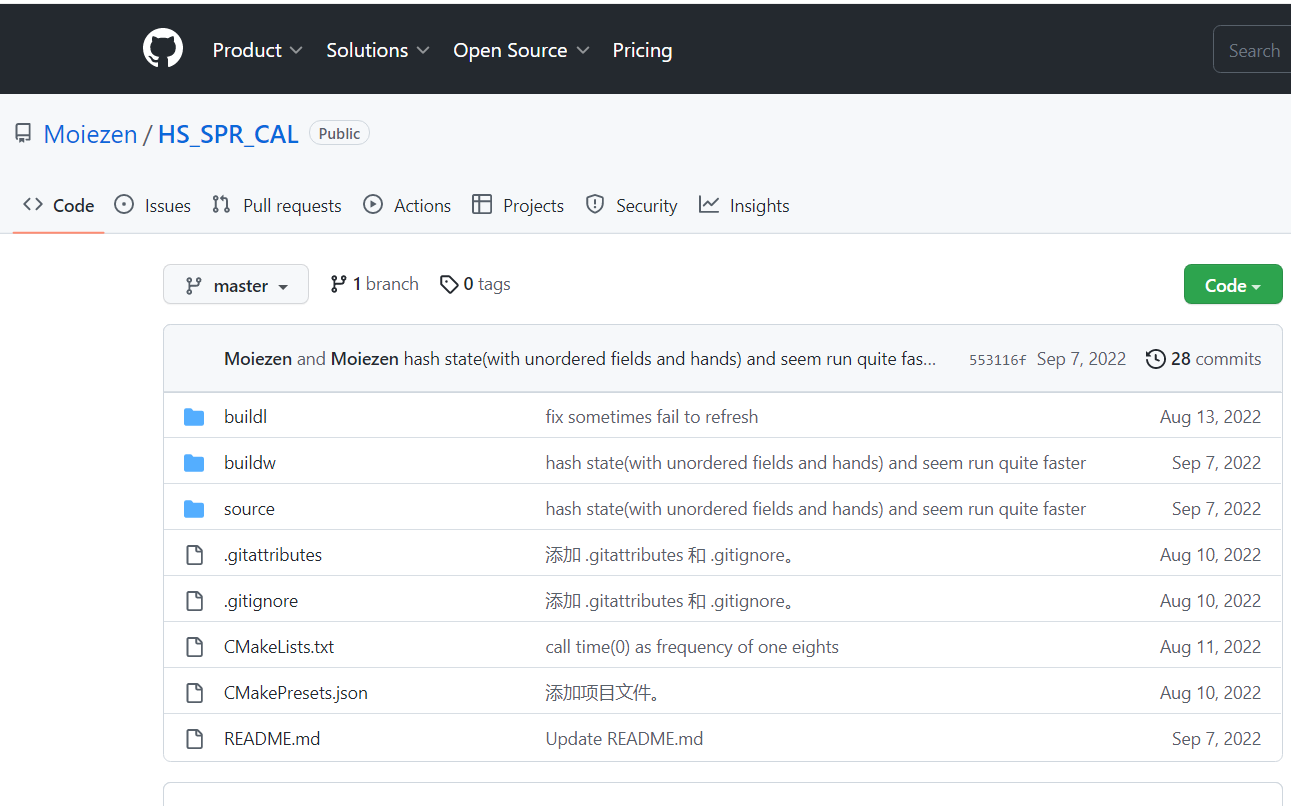Open the buildw folder

pos(250,463)
